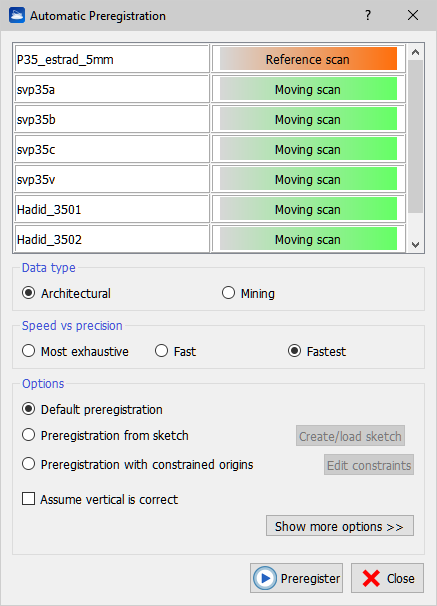Expand Show more options
437x606 pixels.
(340, 526)
